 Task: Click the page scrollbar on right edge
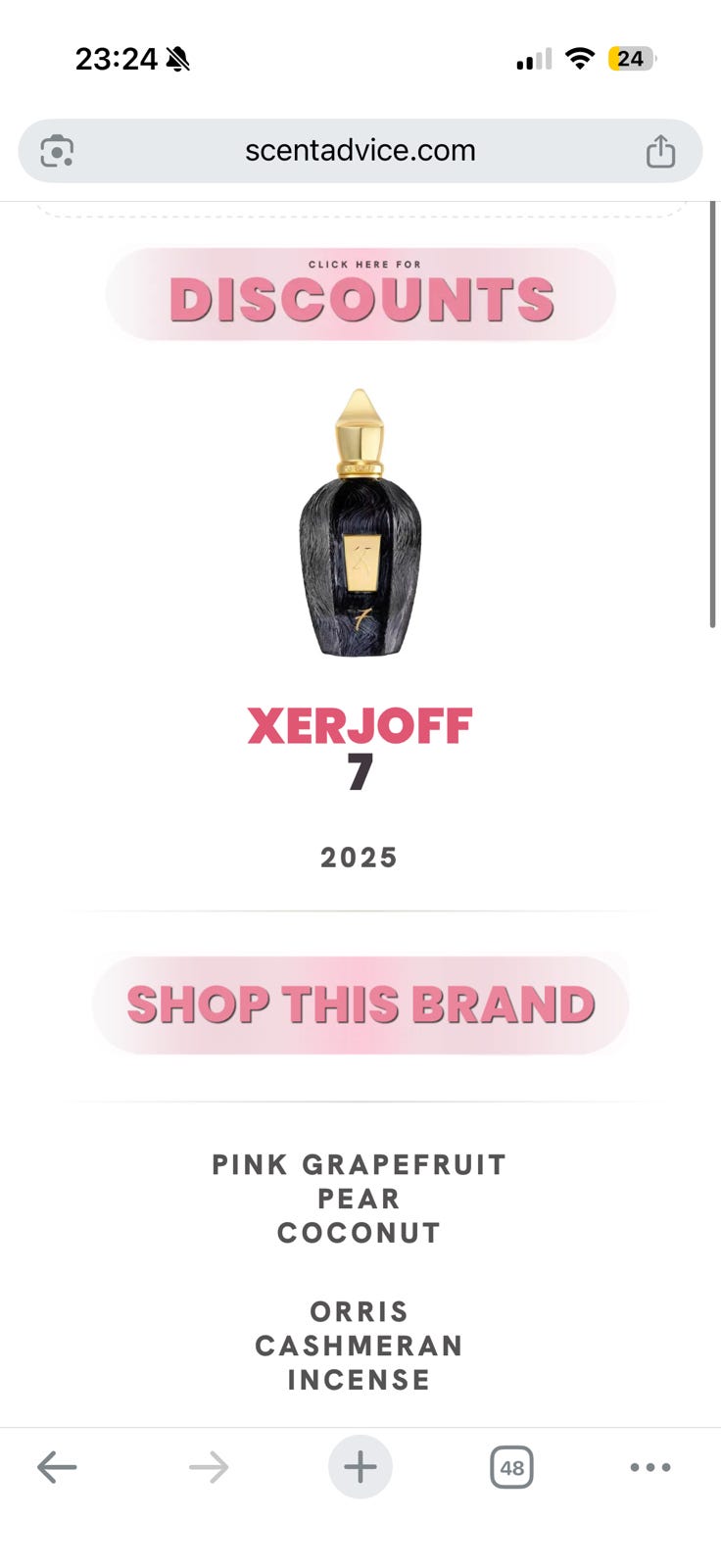coord(713,414)
